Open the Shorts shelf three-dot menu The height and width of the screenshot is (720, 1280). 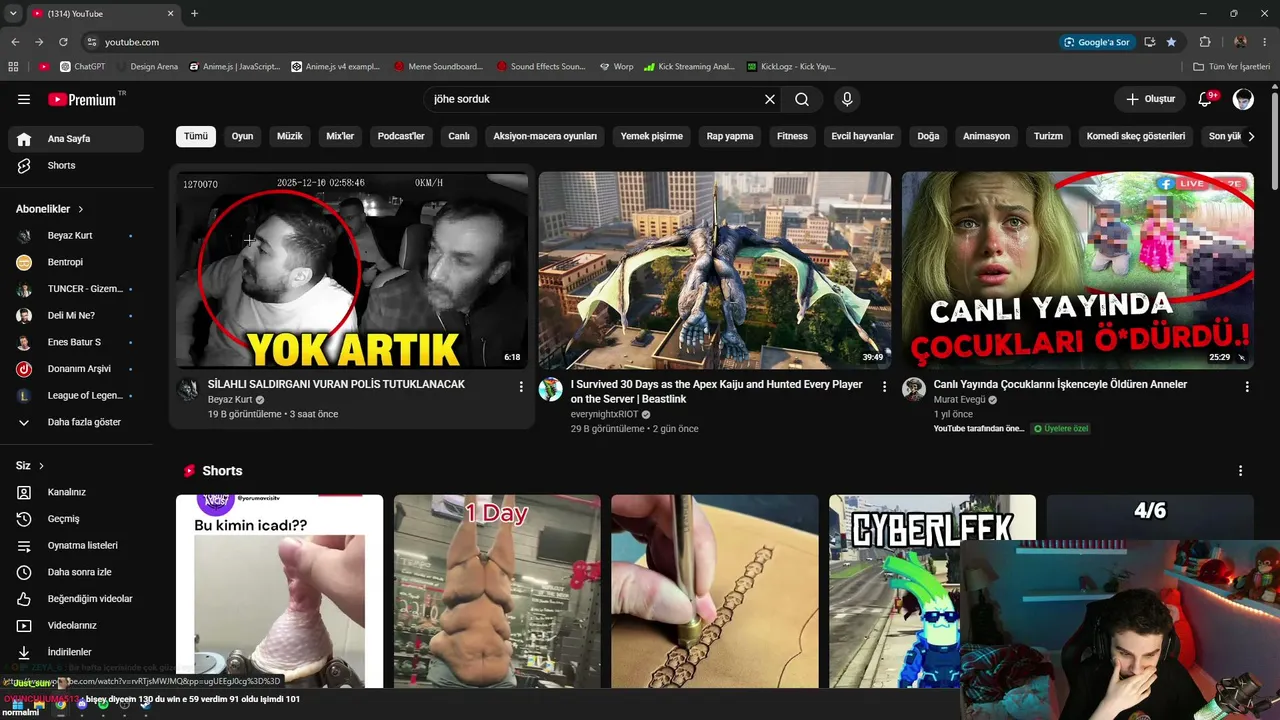pos(1241,471)
